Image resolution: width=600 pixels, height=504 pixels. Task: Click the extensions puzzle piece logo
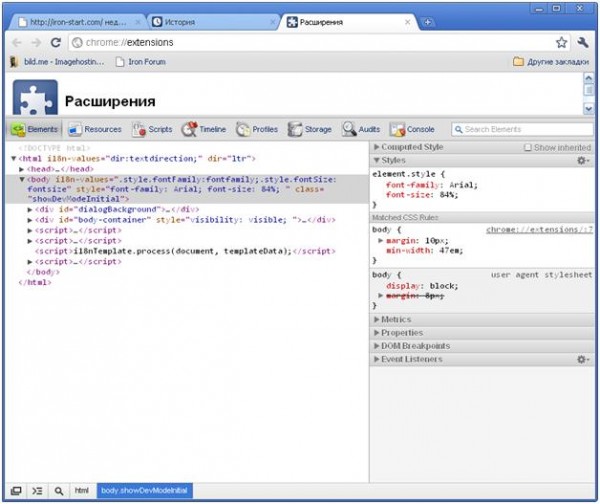pos(35,97)
